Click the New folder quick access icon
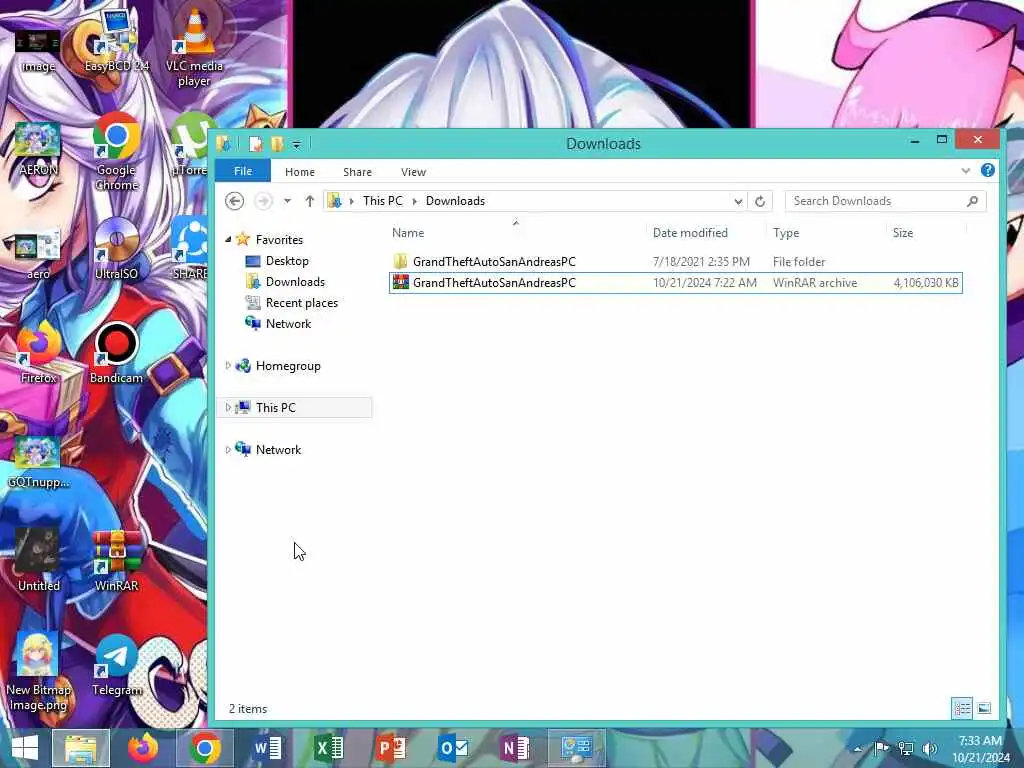Image resolution: width=1024 pixels, height=768 pixels. [278, 144]
